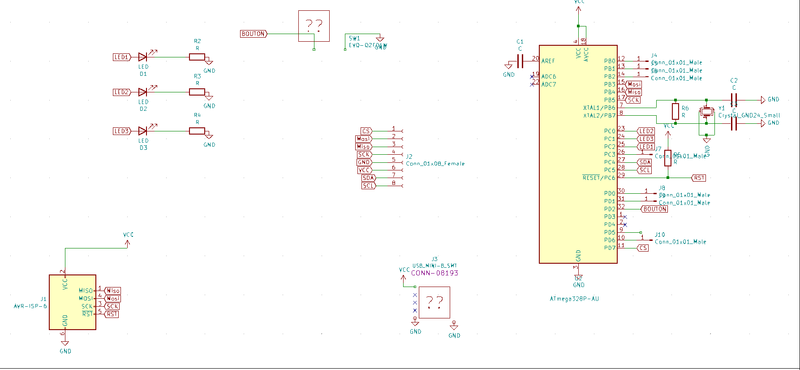800x370 pixels.
Task: Click the D3 LED diode symbol
Action: pyautogui.click(x=143, y=131)
